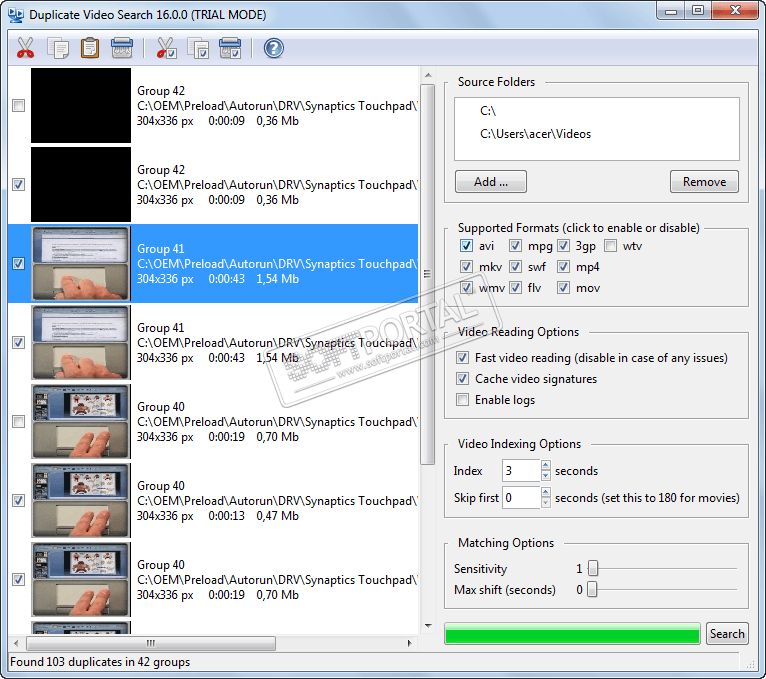
Task: Disable the wmv format checkbox
Action: click(x=466, y=288)
